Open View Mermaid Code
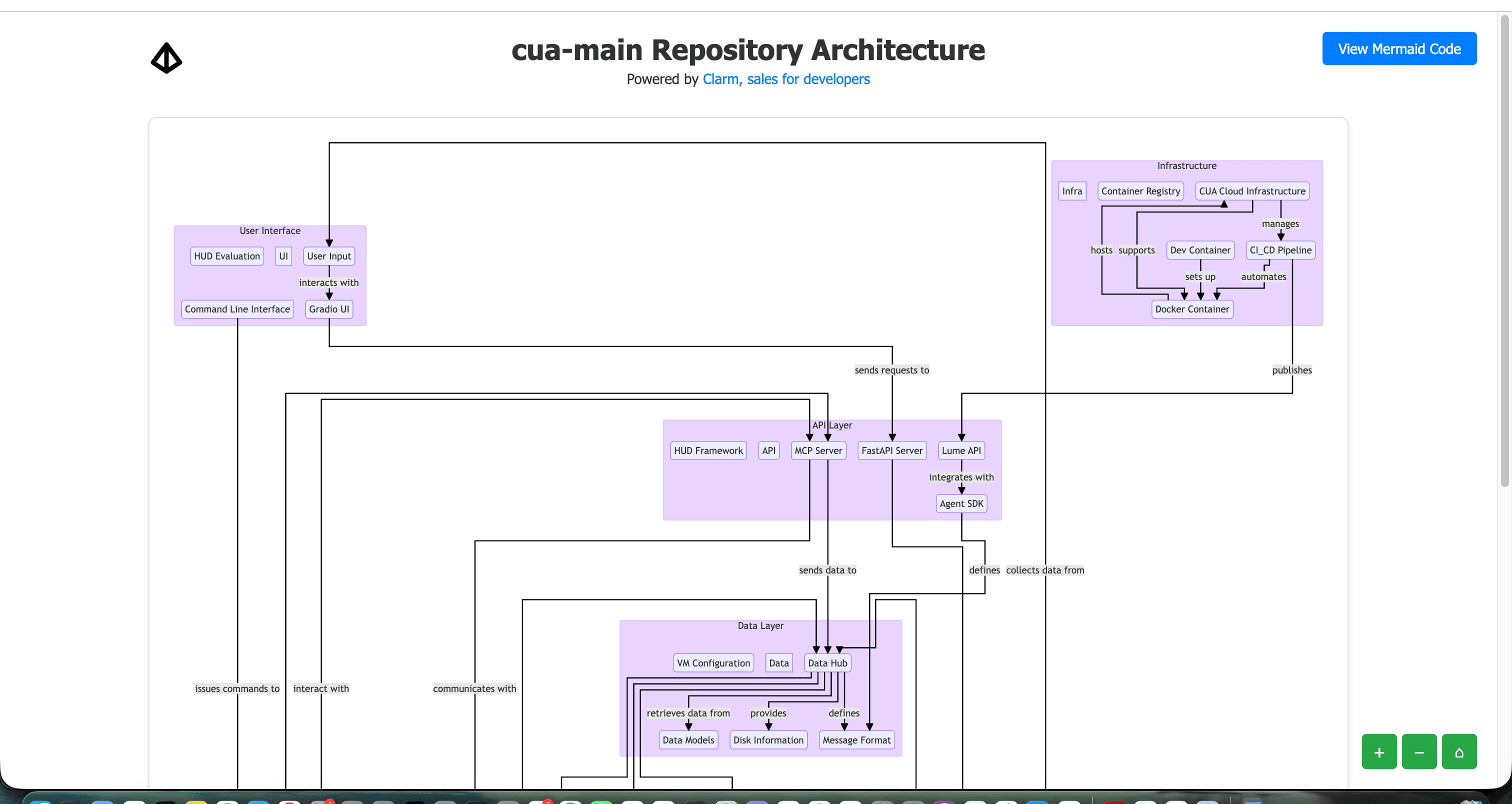 [1398, 48]
